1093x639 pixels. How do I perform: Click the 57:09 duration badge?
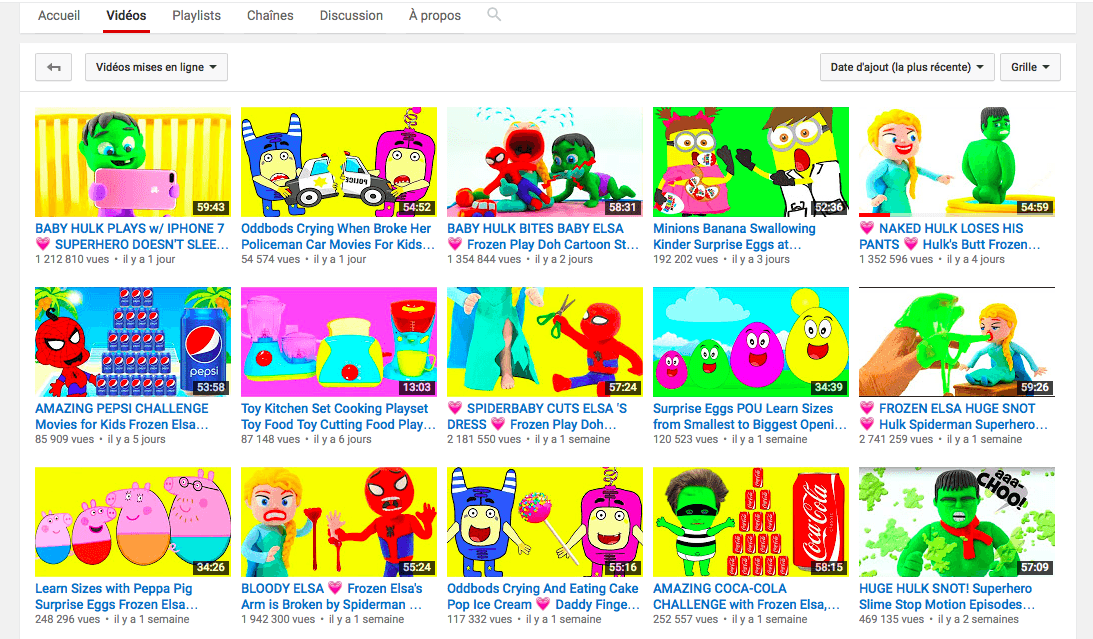point(1034,567)
